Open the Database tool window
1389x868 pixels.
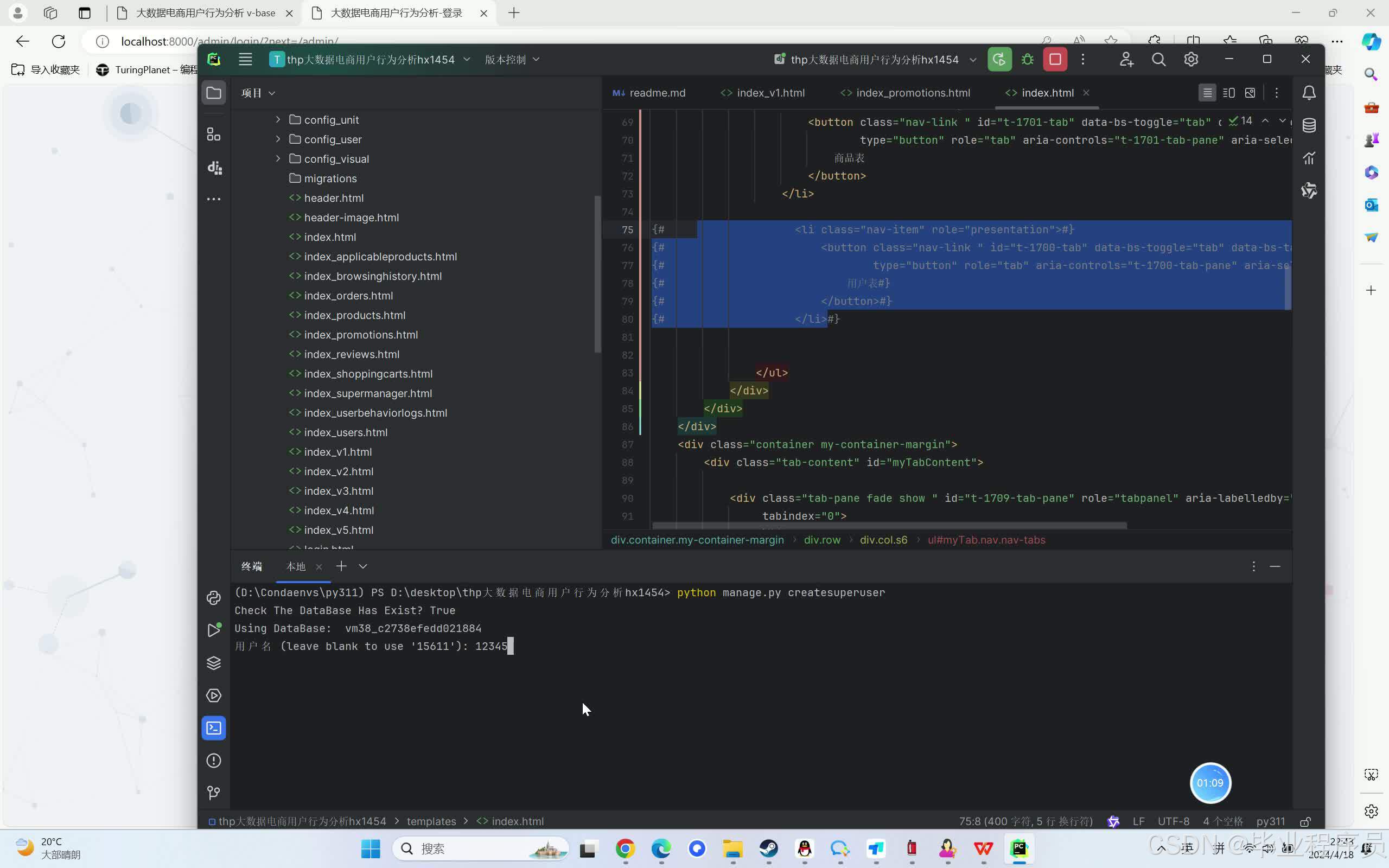pos(1309,125)
